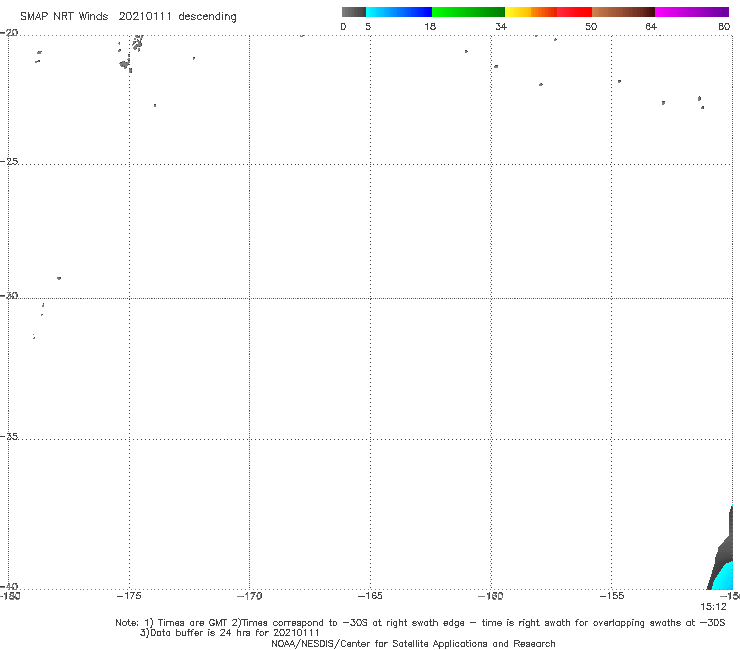The width and height of the screenshot is (740, 650).
Task: Click the note line starting 'Note: 1) Times are GMT'
Action: pos(420,623)
